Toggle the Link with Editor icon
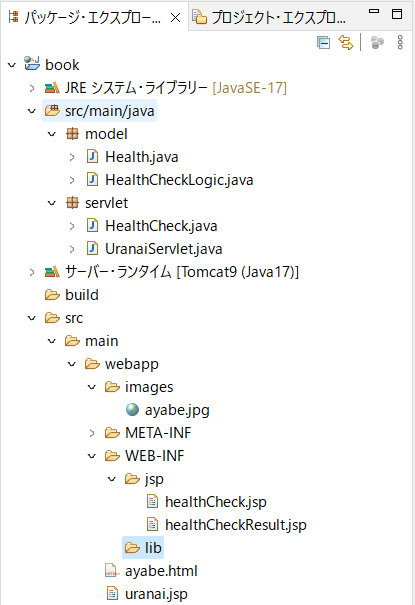This screenshot has height=605, width=415. pyautogui.click(x=346, y=42)
